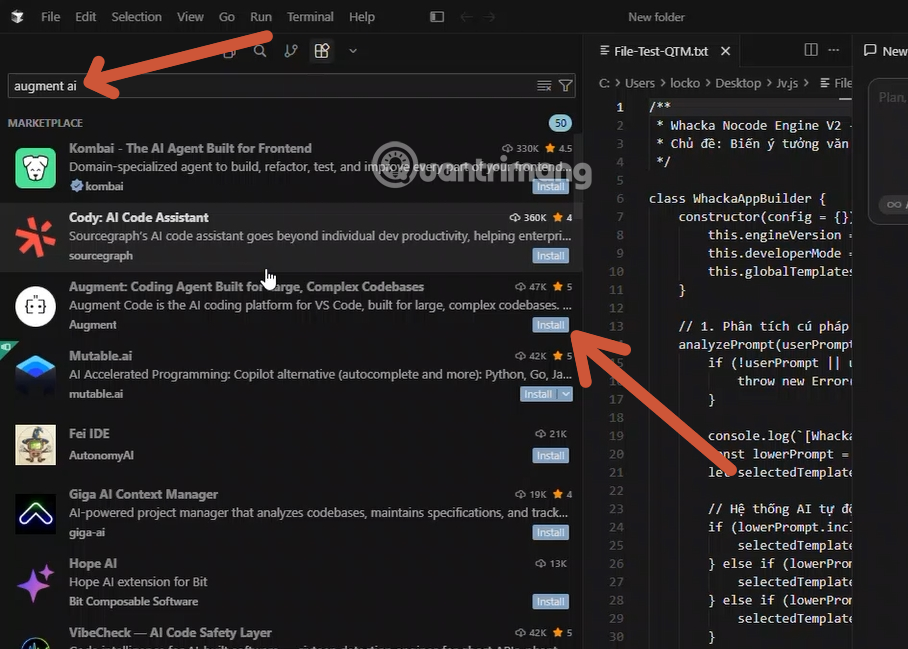
Task: Open "VibeCheck — AI Code Safety Layer" entry
Action: point(170,633)
